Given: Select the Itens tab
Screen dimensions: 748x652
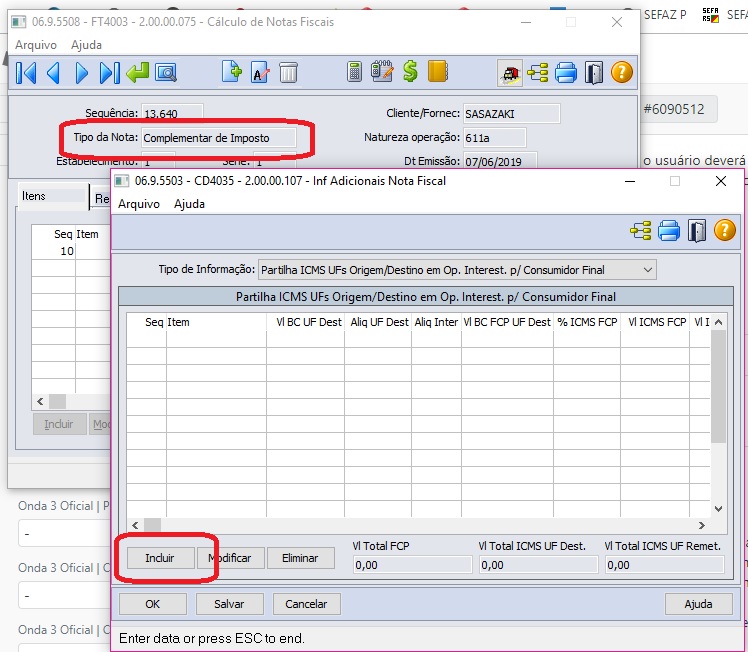Looking at the screenshot, I should pyautogui.click(x=35, y=196).
